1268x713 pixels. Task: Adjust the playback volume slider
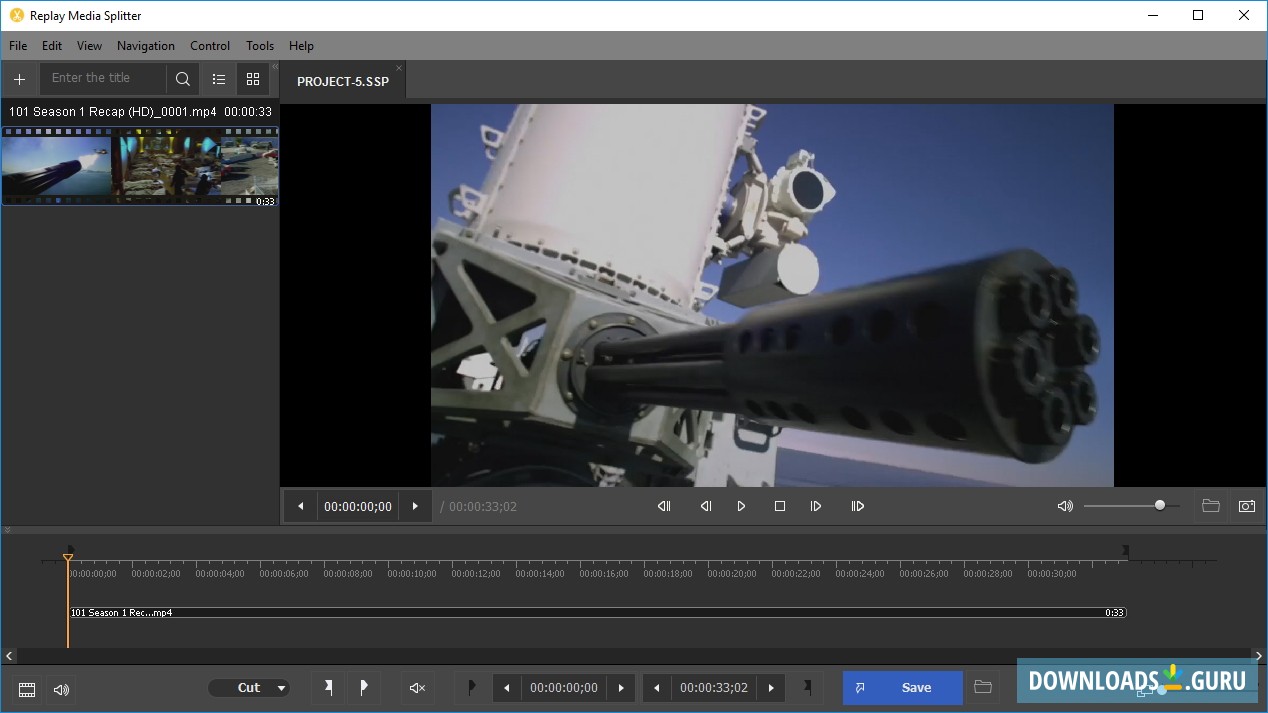(x=1158, y=505)
